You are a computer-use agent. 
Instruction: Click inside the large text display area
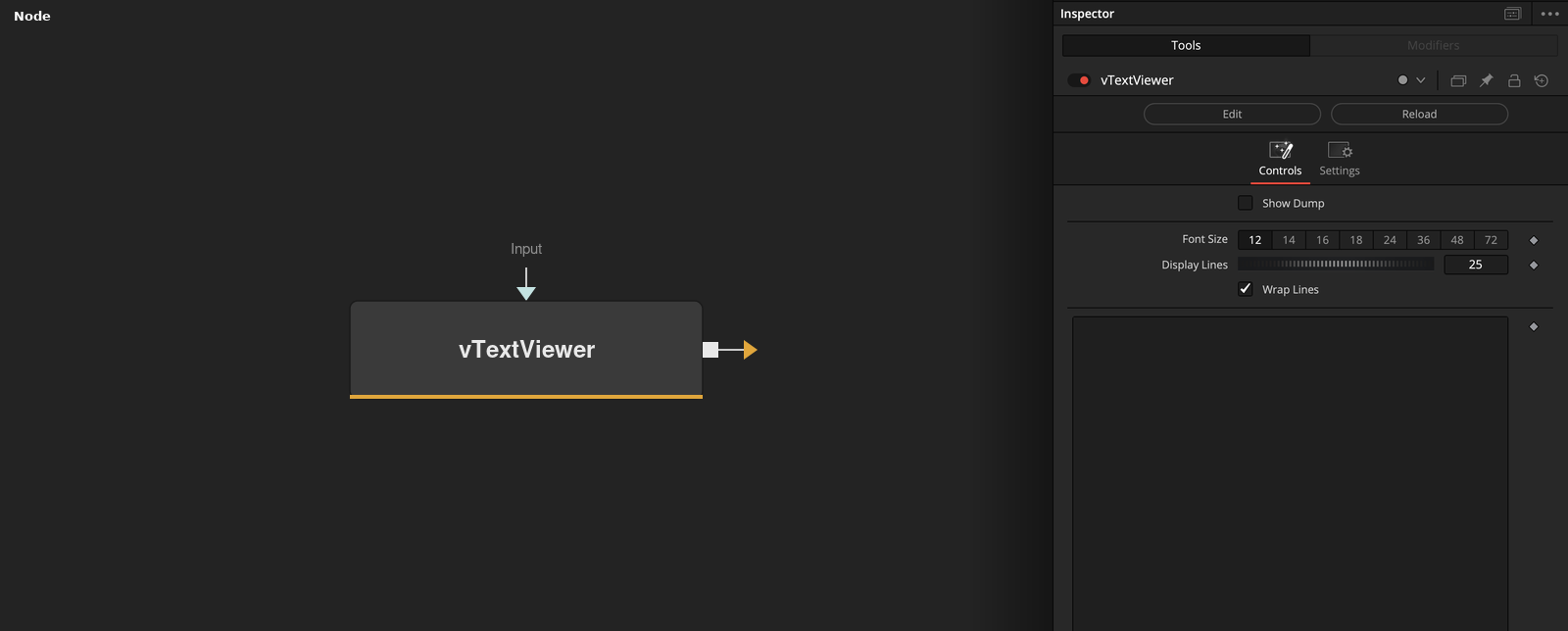coord(1290,473)
